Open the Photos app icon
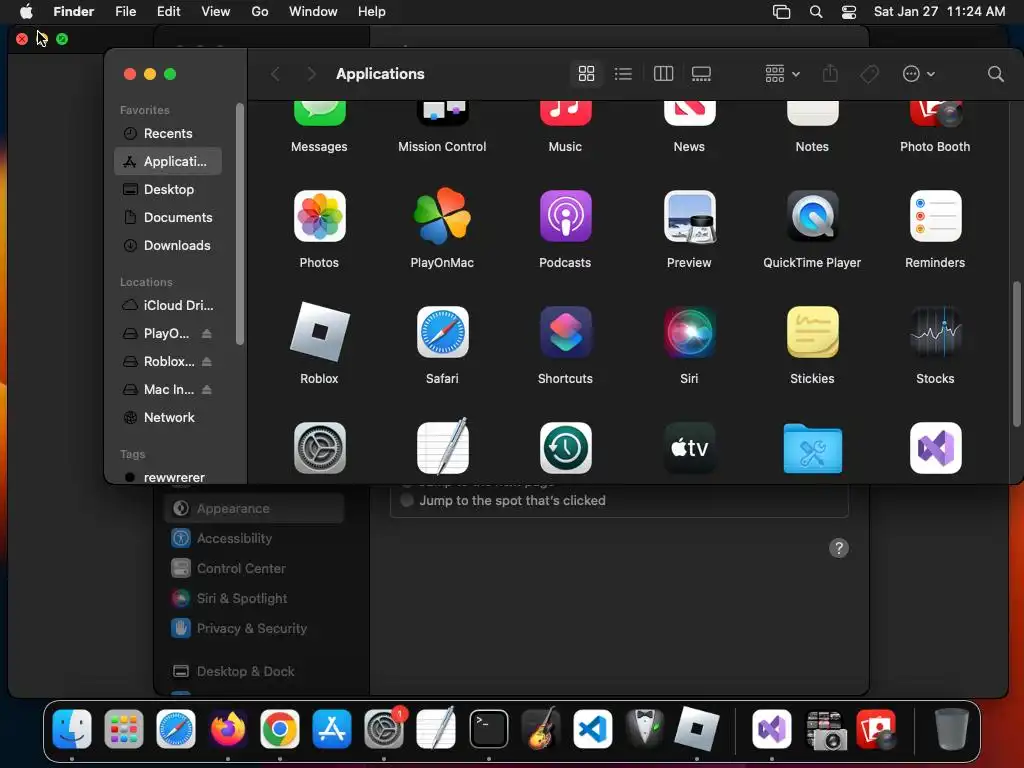This screenshot has width=1024, height=768. click(319, 216)
